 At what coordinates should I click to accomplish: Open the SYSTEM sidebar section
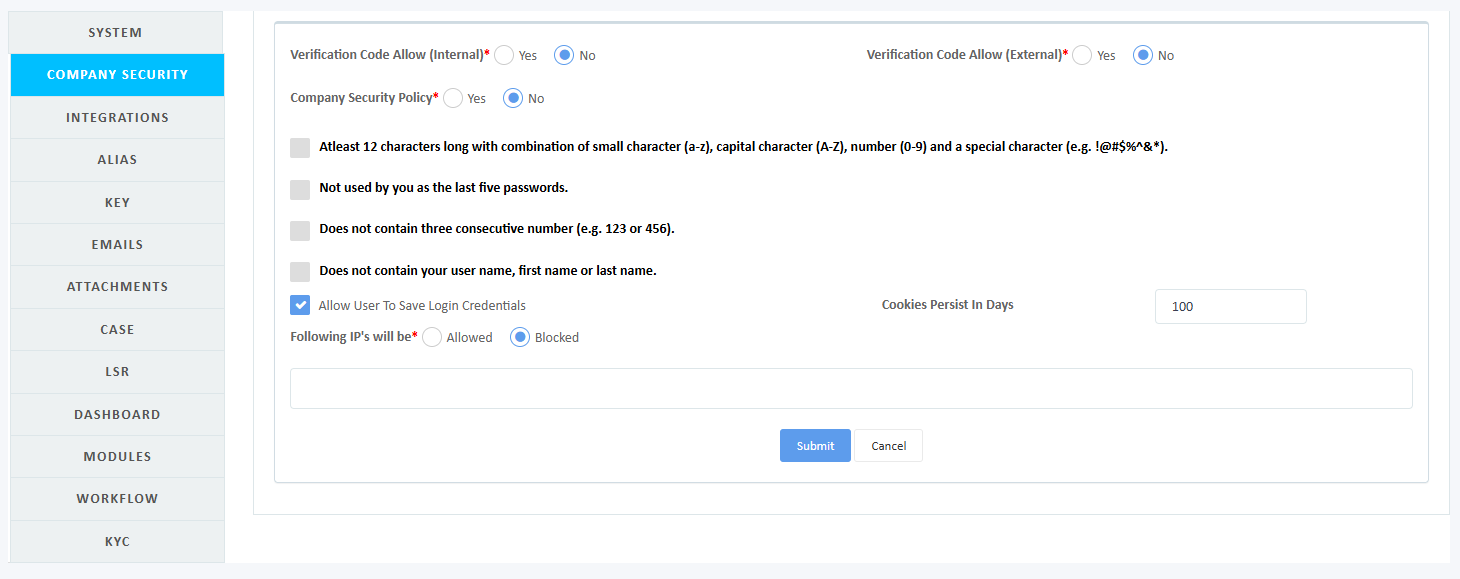117,33
